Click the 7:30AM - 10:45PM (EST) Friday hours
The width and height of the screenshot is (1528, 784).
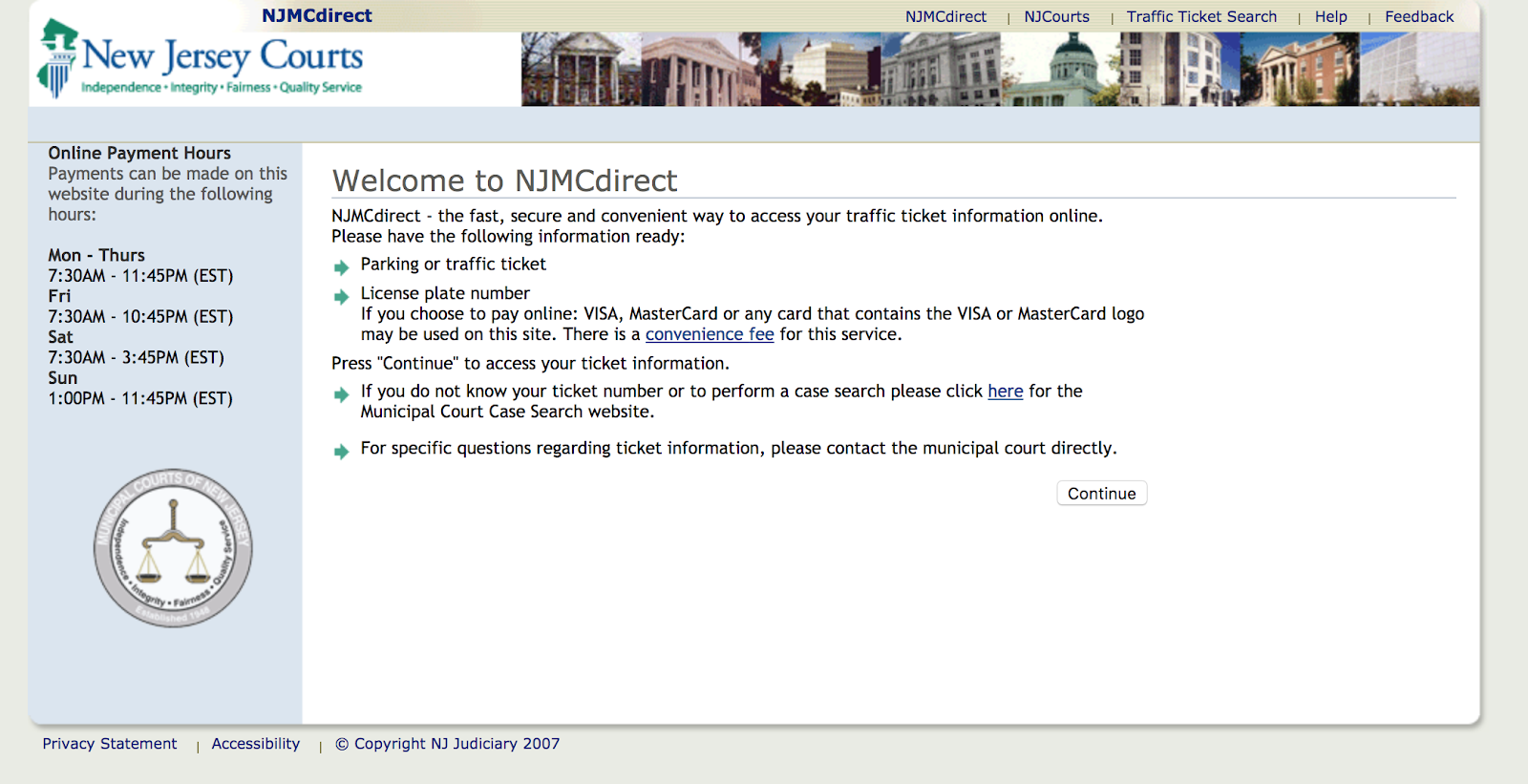(140, 317)
